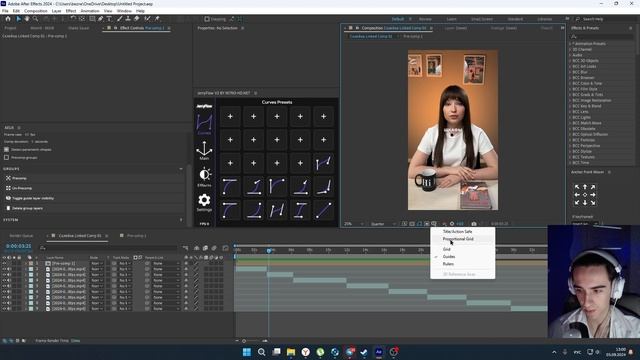The height and width of the screenshot is (360, 640).
Task: Toggle the Snapping checkbox in toolbar
Action: [207, 19]
